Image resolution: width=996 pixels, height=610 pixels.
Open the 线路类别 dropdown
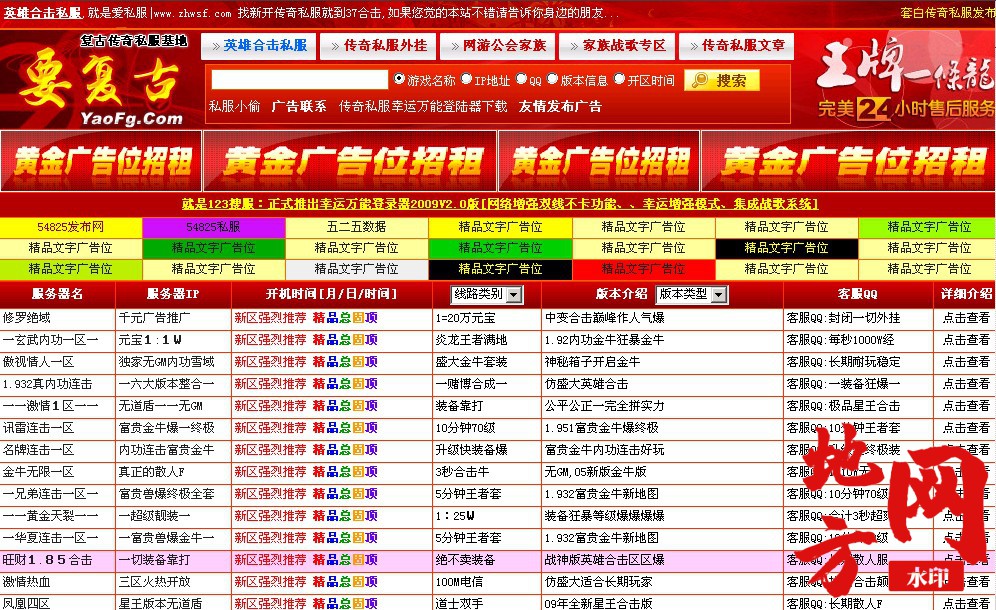(487, 294)
